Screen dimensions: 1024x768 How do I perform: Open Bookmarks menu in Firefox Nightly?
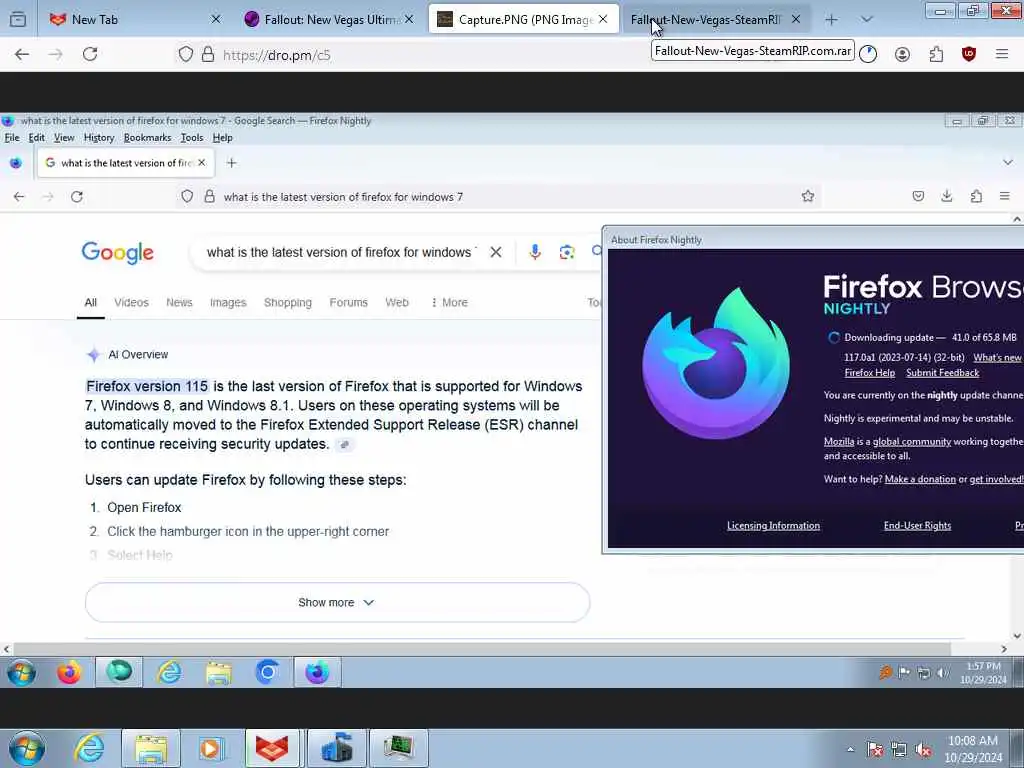(148, 138)
